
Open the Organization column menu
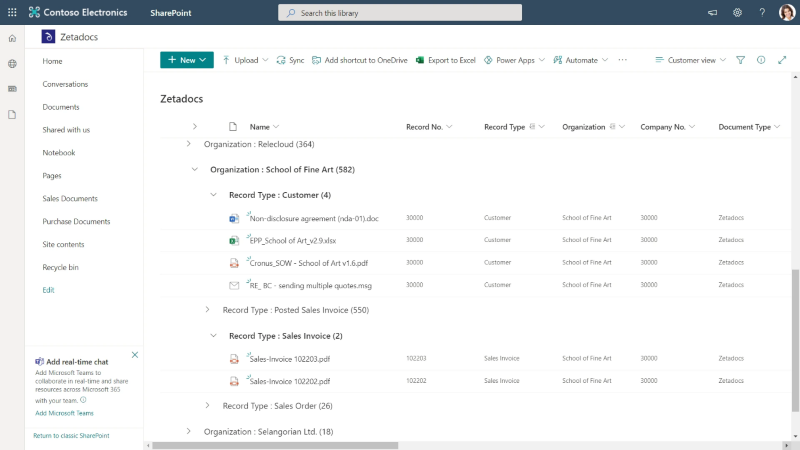click(593, 127)
